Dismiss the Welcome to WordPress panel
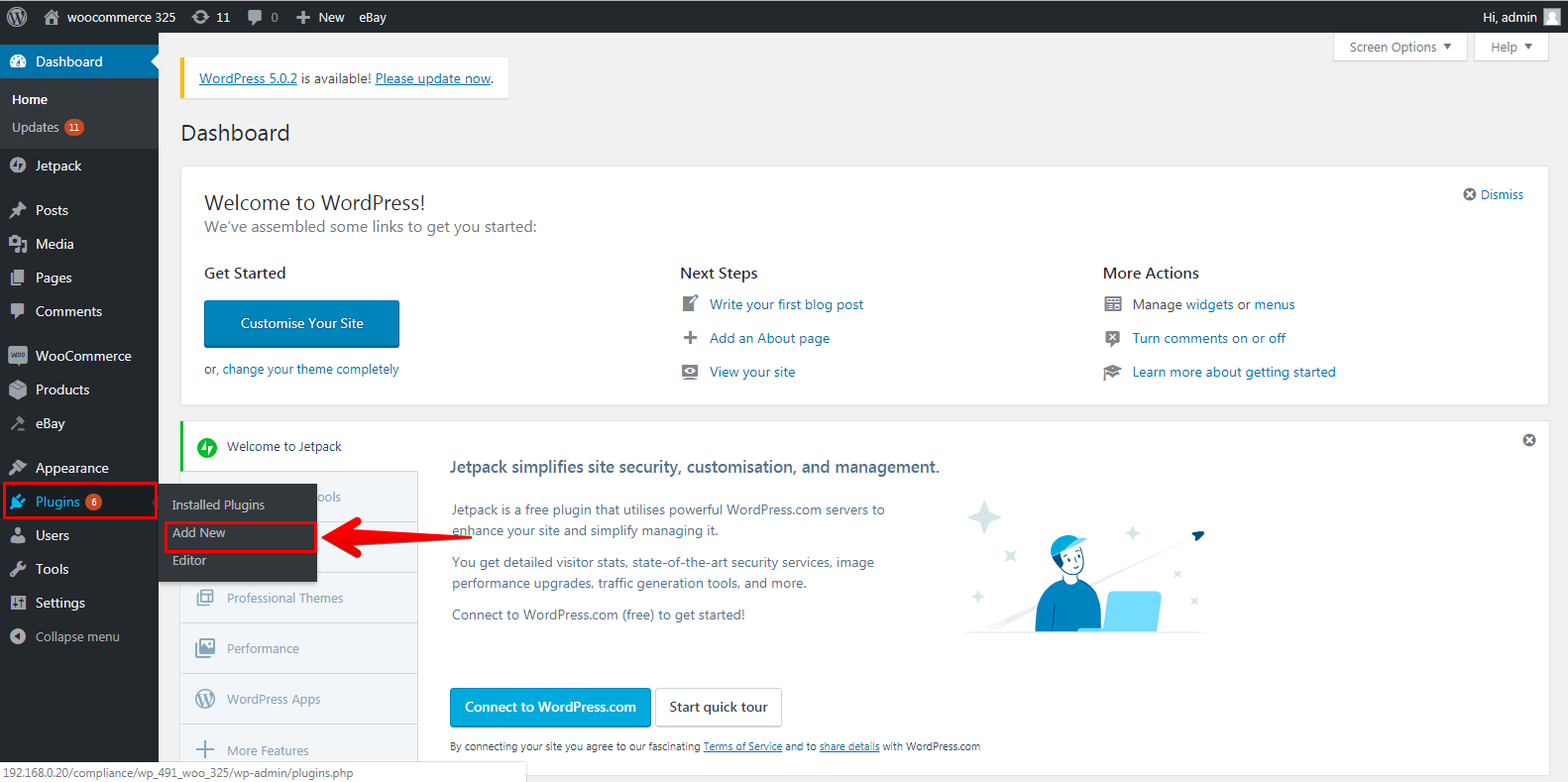The image size is (1568, 782). (x=1494, y=194)
